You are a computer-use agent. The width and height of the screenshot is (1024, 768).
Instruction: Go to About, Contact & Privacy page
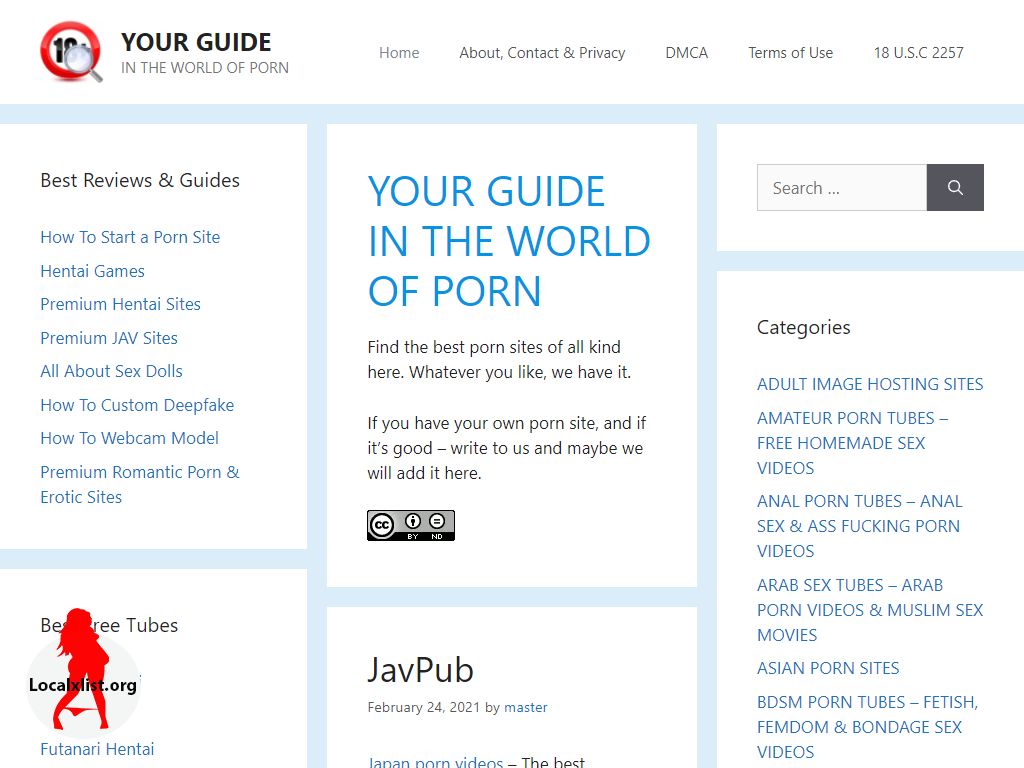pyautogui.click(x=542, y=53)
